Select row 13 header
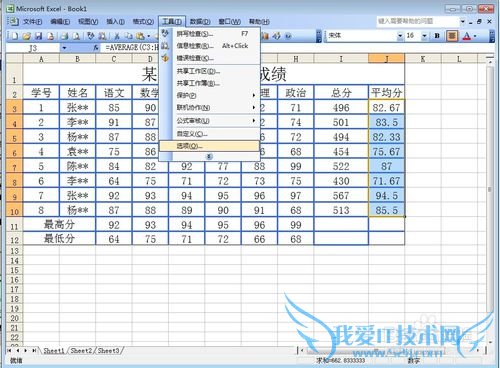The width and height of the screenshot is (500, 368). [x=14, y=251]
